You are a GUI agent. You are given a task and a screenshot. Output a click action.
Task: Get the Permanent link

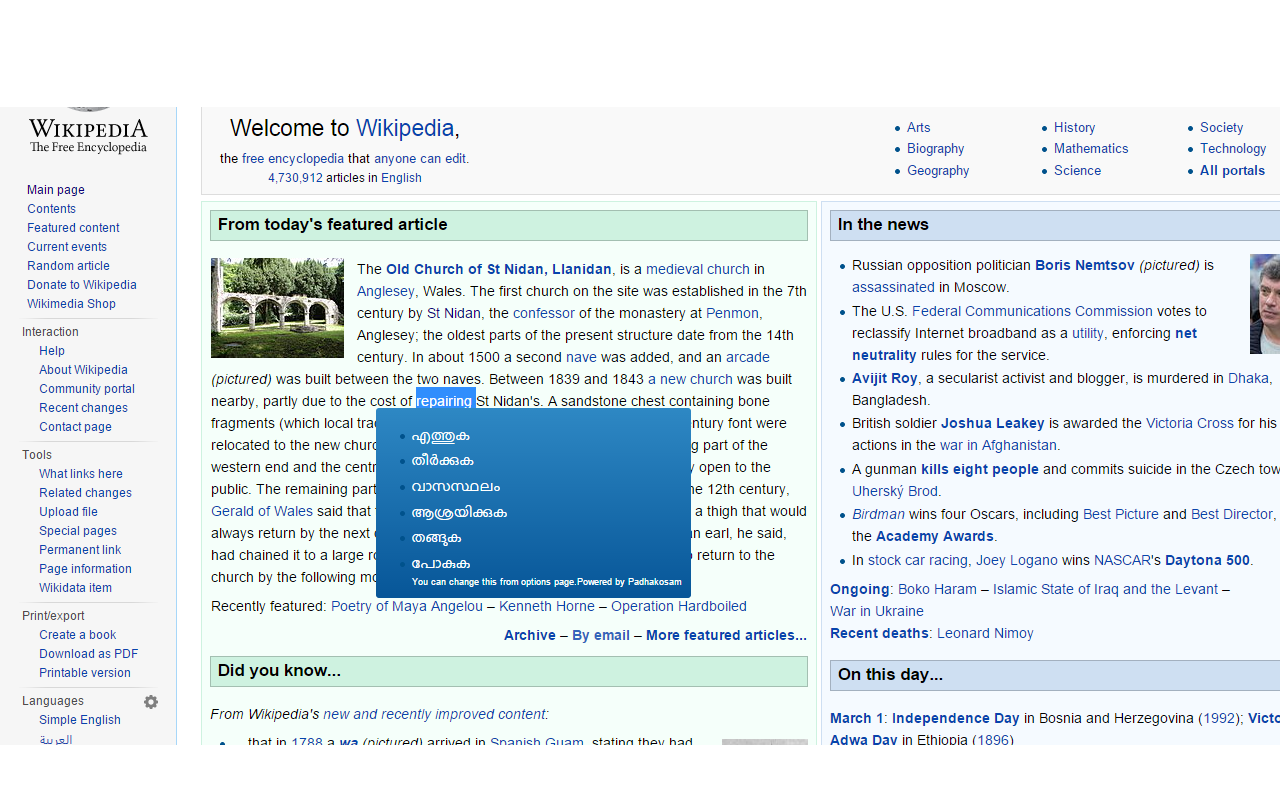80,550
